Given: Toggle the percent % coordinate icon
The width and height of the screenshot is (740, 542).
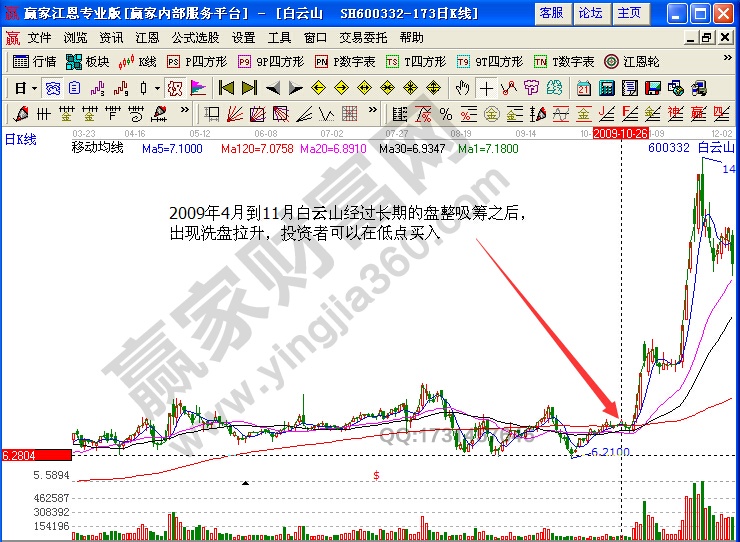Looking at the screenshot, I should 445,113.
